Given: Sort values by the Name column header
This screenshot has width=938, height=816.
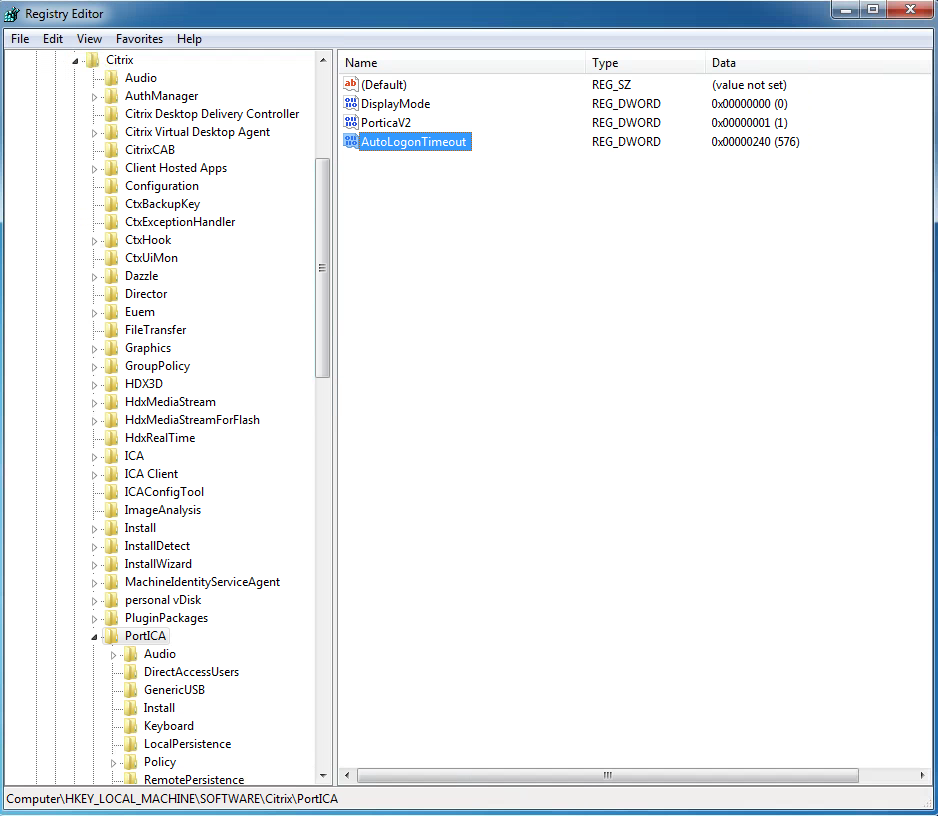Looking at the screenshot, I should 462,63.
